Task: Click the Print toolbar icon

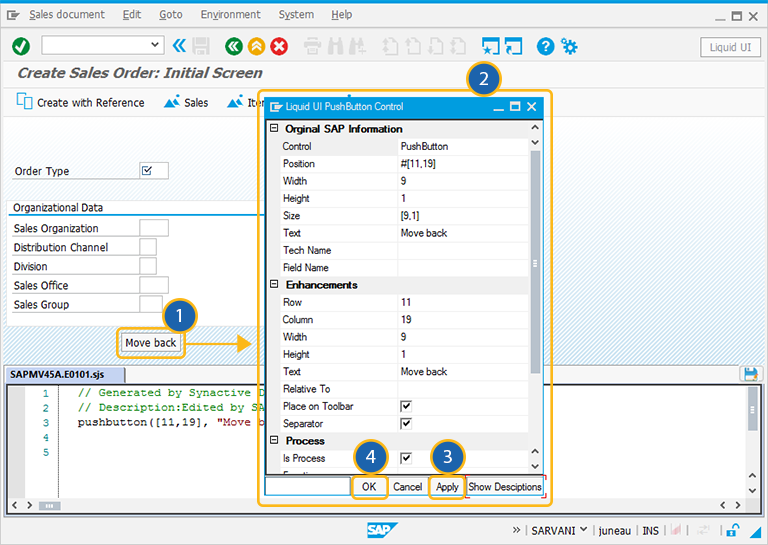Action: [x=312, y=47]
